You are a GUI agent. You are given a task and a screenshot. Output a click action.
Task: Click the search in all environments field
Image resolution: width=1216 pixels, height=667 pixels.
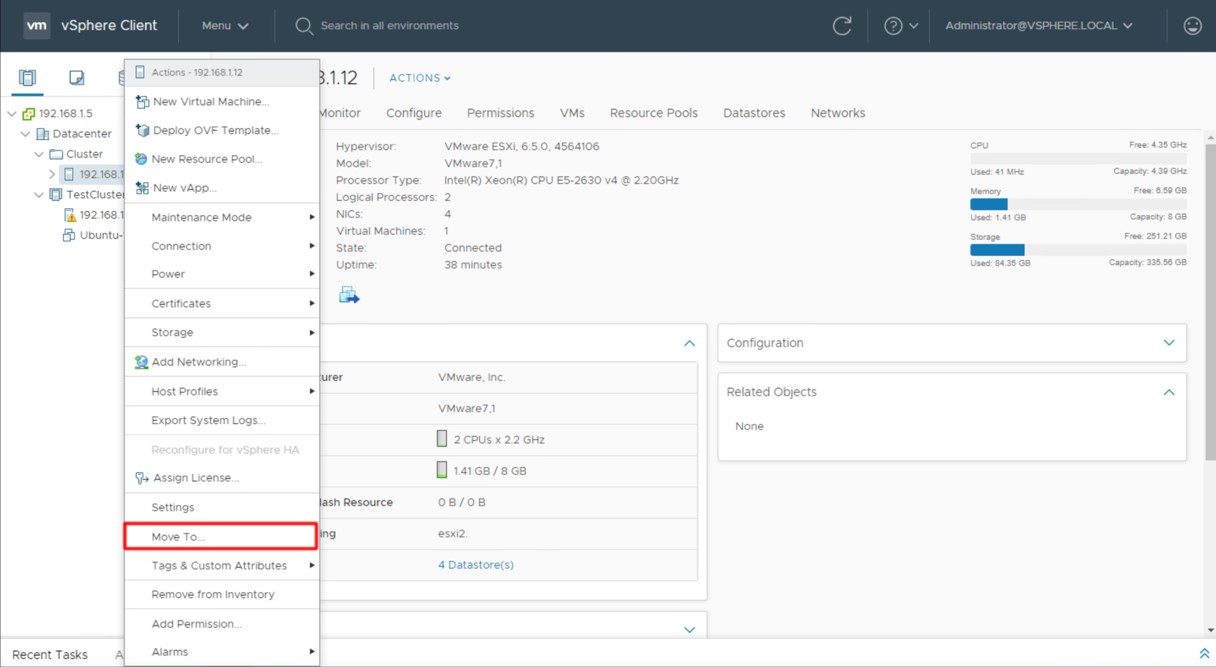tap(390, 26)
